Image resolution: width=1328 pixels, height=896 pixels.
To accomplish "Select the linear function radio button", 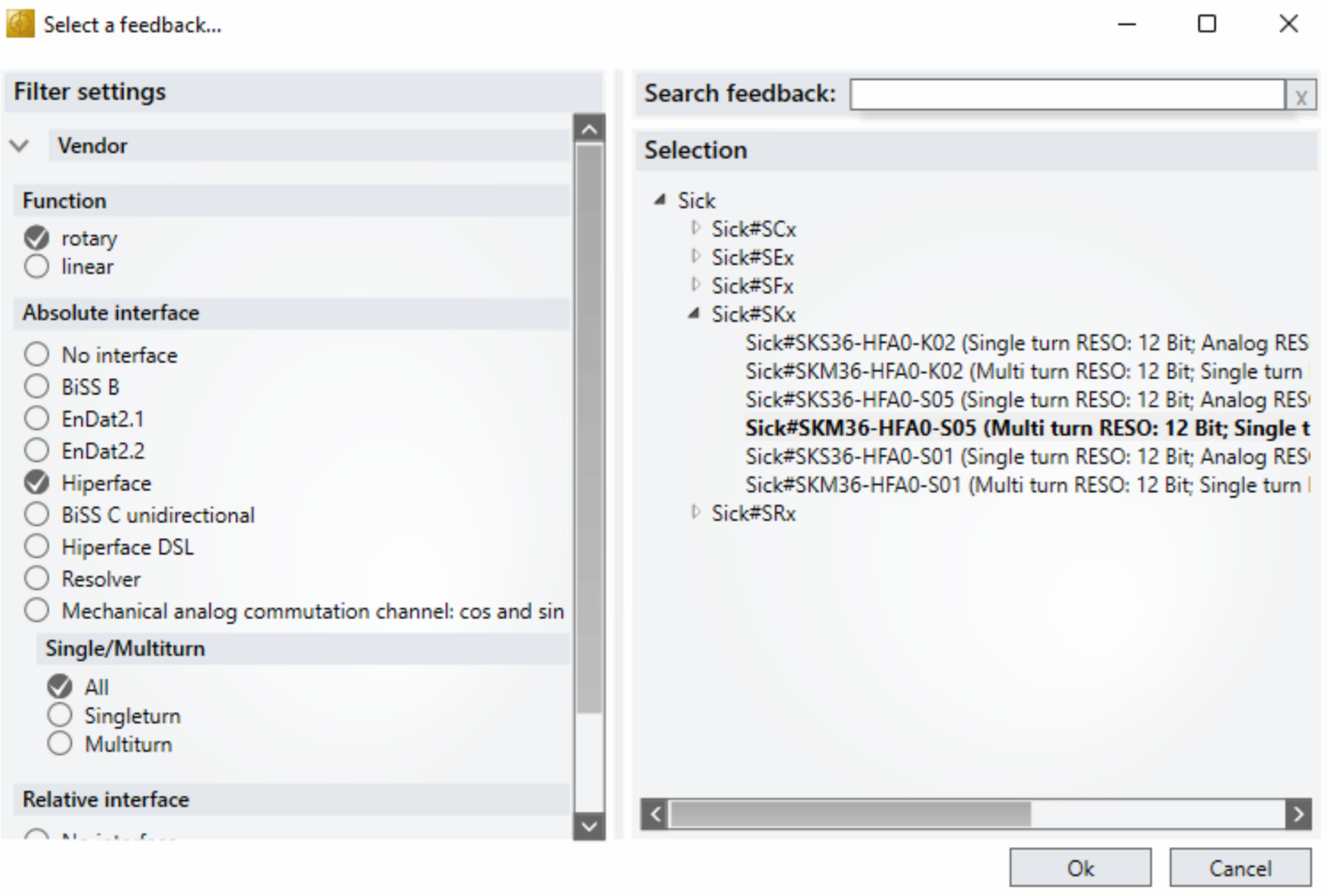I will click(x=37, y=267).
